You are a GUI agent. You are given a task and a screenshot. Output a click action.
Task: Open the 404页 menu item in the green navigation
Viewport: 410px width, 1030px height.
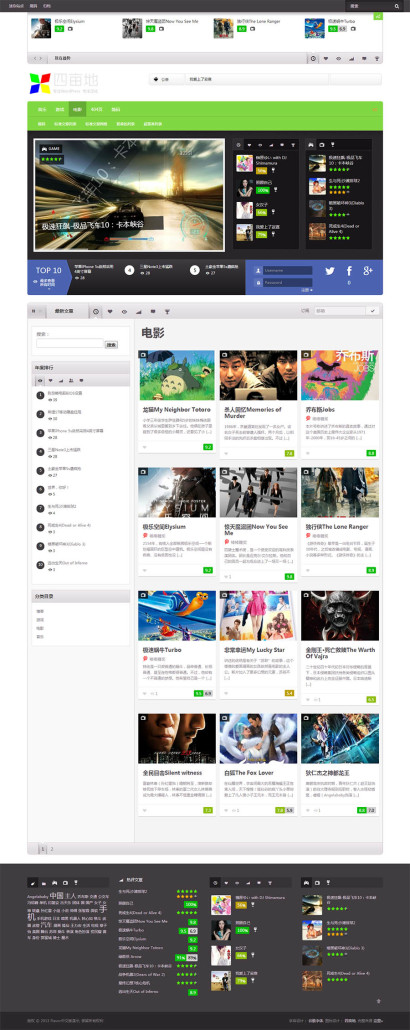tap(96, 109)
